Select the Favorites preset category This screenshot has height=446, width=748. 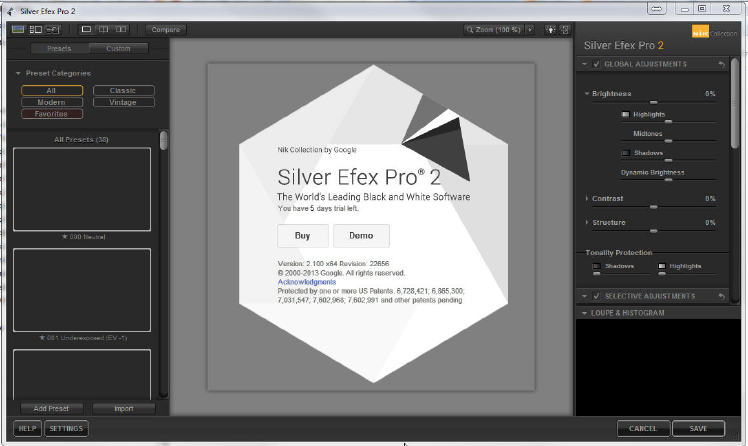coord(52,114)
